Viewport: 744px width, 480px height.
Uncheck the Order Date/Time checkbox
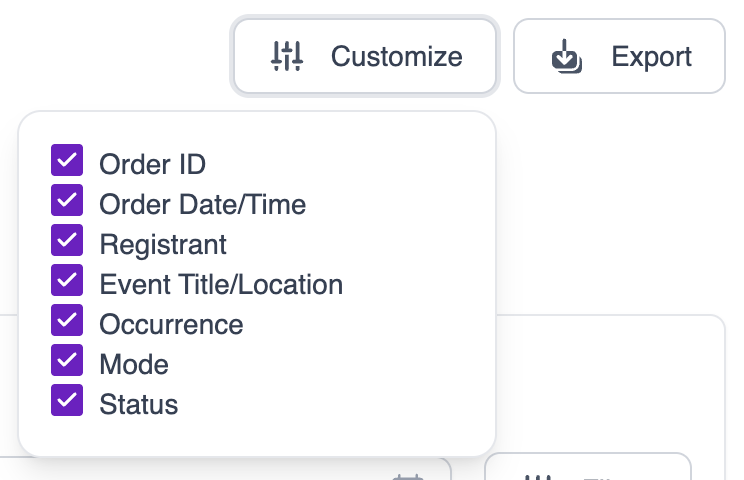67,201
